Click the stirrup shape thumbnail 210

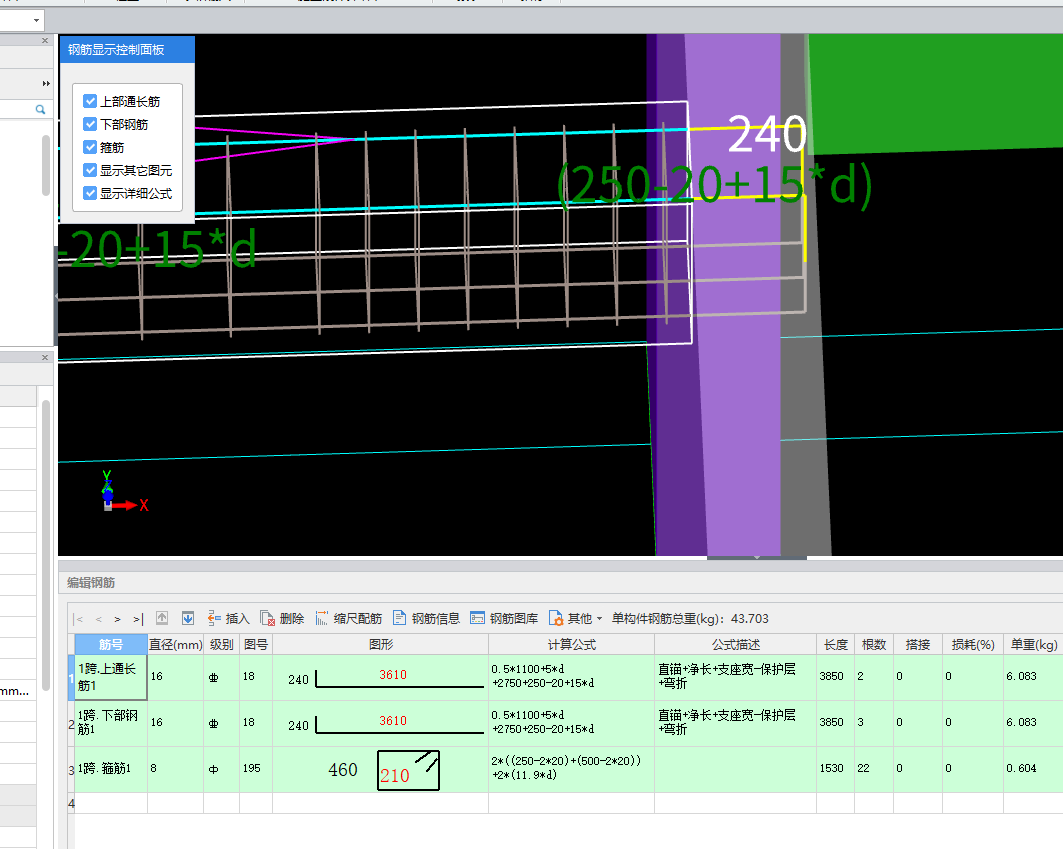(408, 770)
